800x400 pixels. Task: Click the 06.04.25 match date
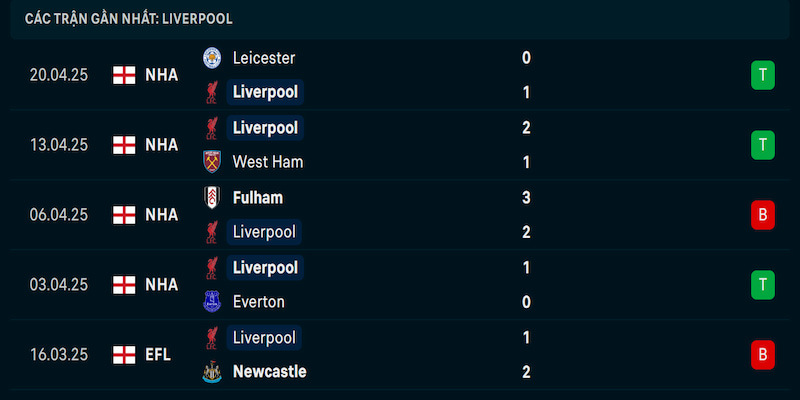(59, 215)
